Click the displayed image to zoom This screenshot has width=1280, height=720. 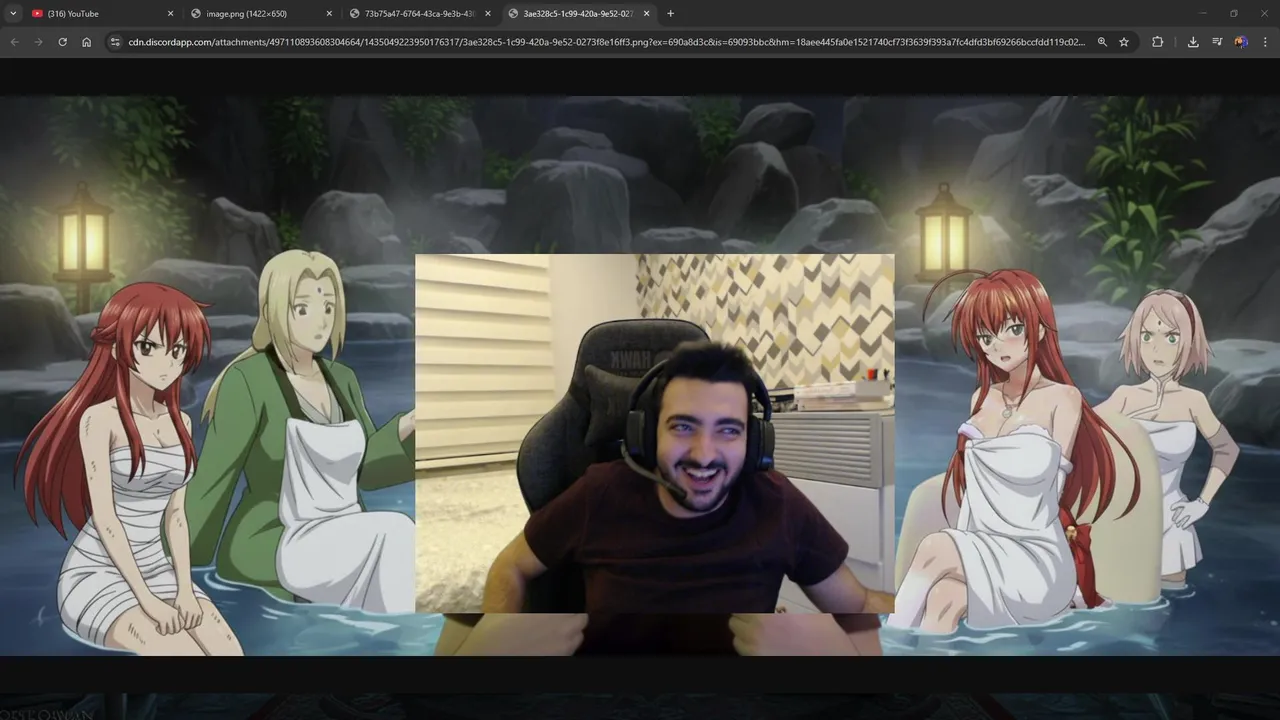pyautogui.click(x=640, y=376)
